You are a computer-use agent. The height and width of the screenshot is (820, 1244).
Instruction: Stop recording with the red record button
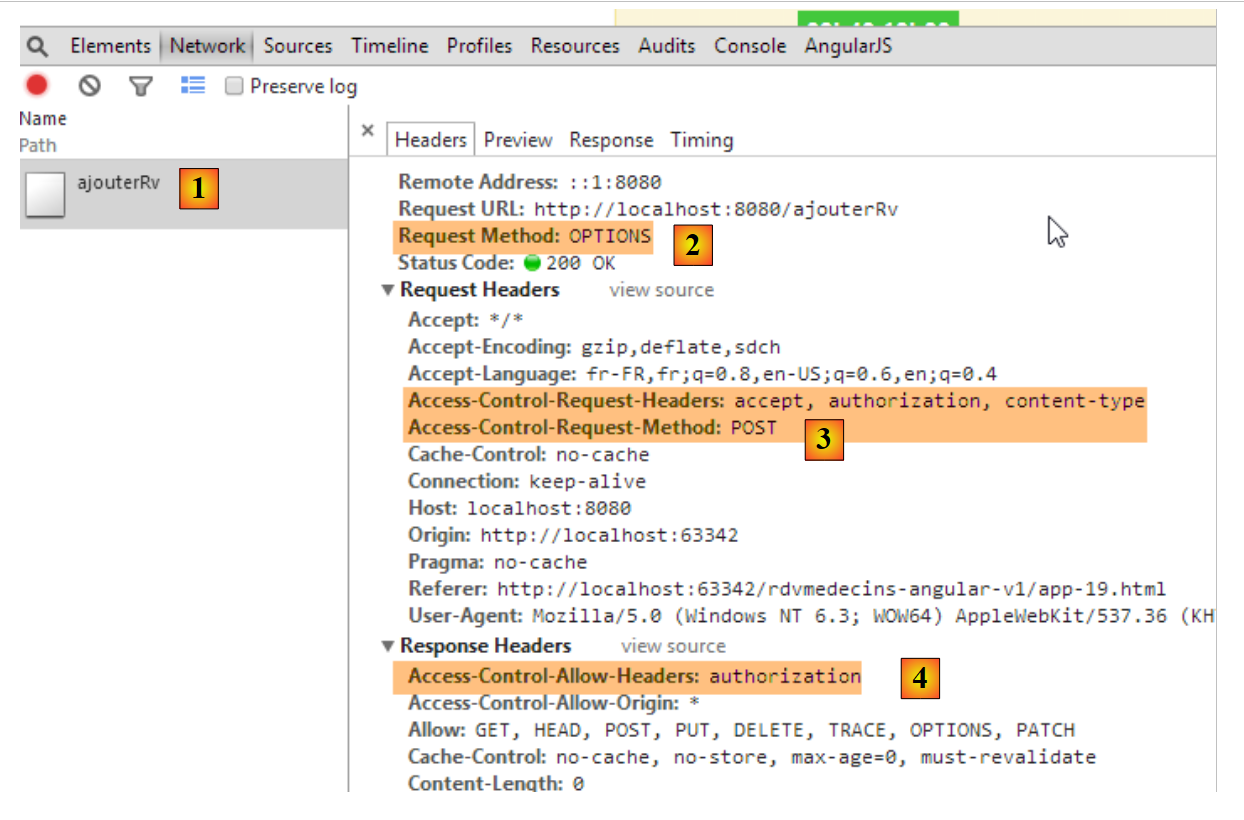pos(37,86)
